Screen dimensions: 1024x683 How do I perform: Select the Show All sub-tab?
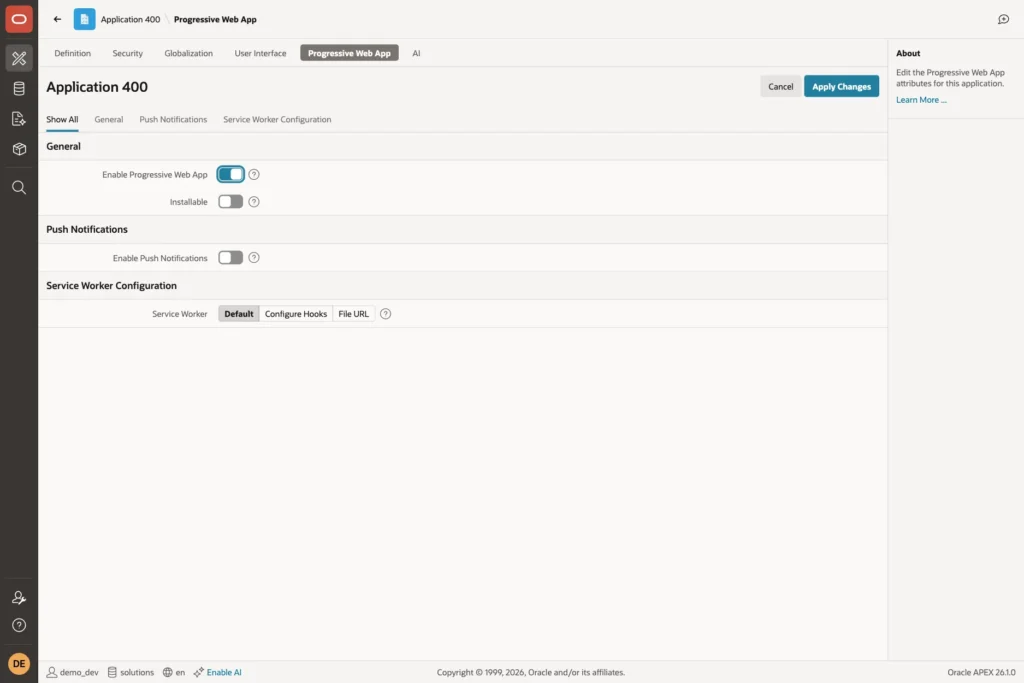(62, 119)
